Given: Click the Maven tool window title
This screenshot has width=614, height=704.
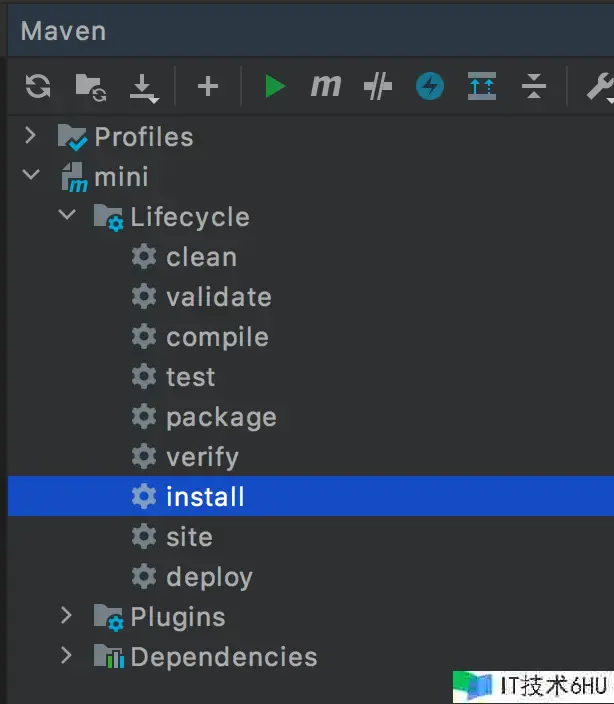Looking at the screenshot, I should [x=63, y=30].
